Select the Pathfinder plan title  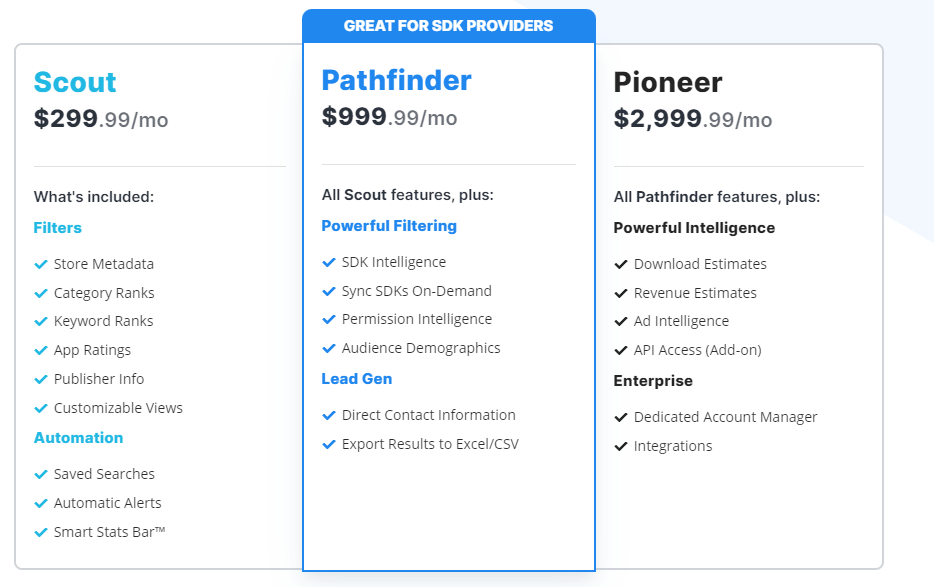click(396, 80)
